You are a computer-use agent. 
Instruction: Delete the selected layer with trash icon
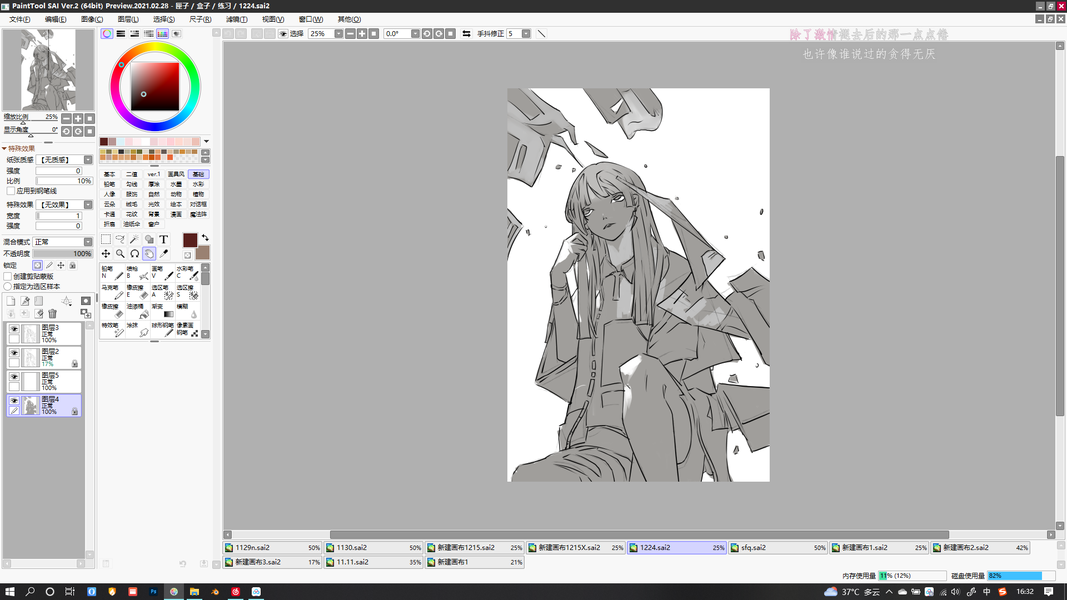pyautogui.click(x=52, y=314)
